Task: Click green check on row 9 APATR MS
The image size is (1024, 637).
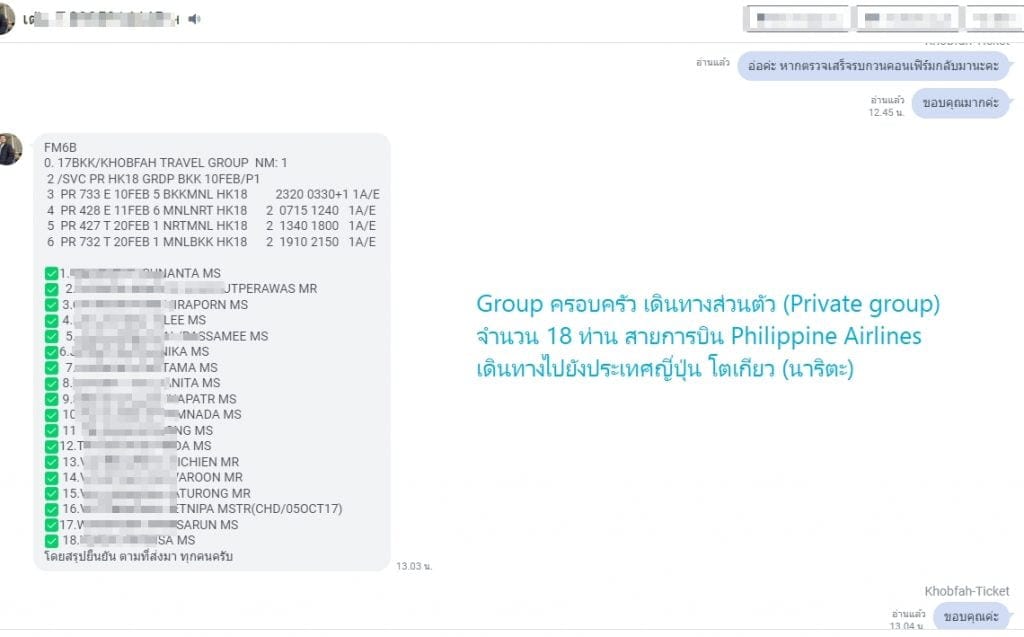Action: click(x=52, y=399)
